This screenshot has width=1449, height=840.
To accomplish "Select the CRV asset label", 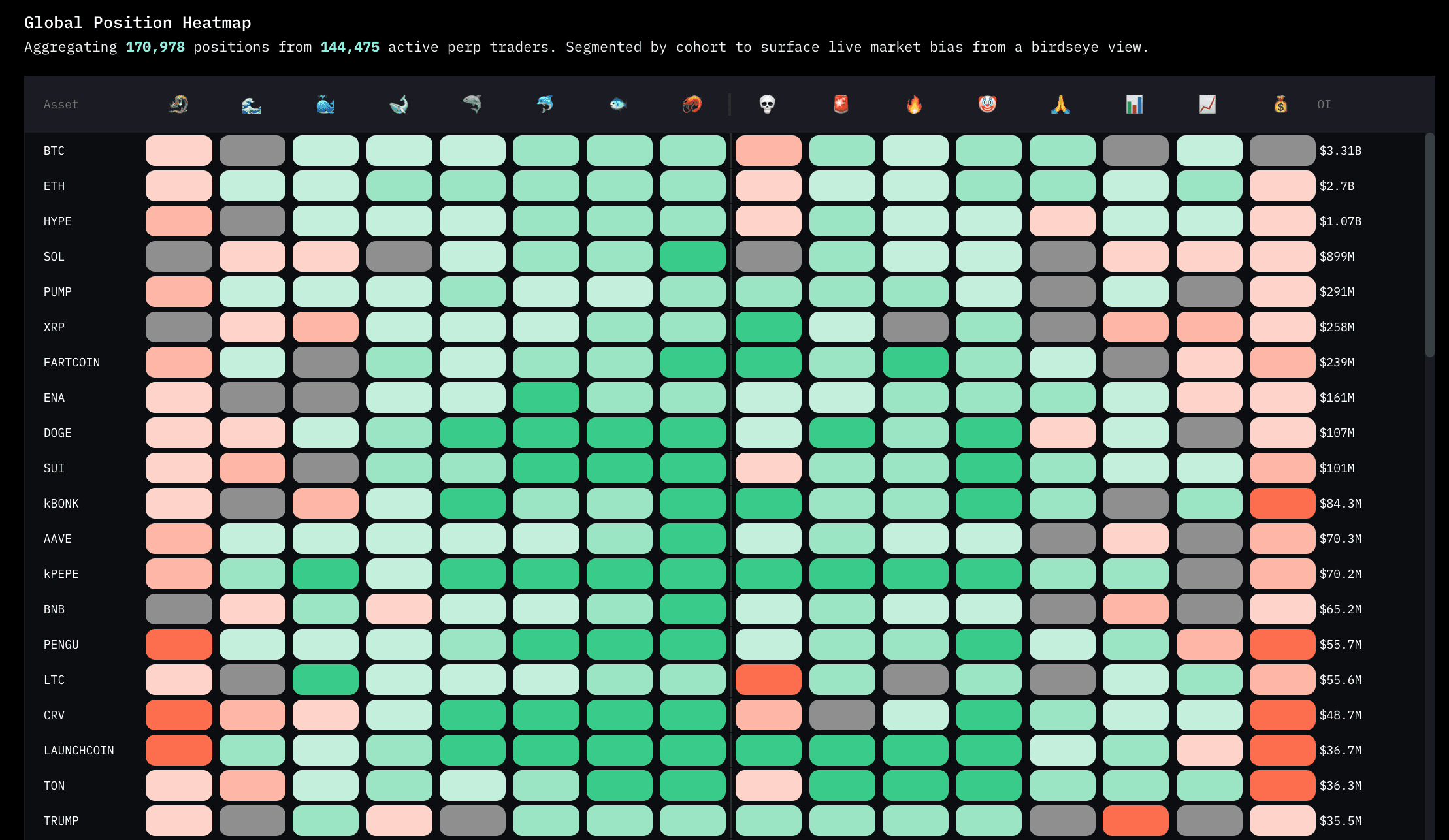I will coord(54,715).
